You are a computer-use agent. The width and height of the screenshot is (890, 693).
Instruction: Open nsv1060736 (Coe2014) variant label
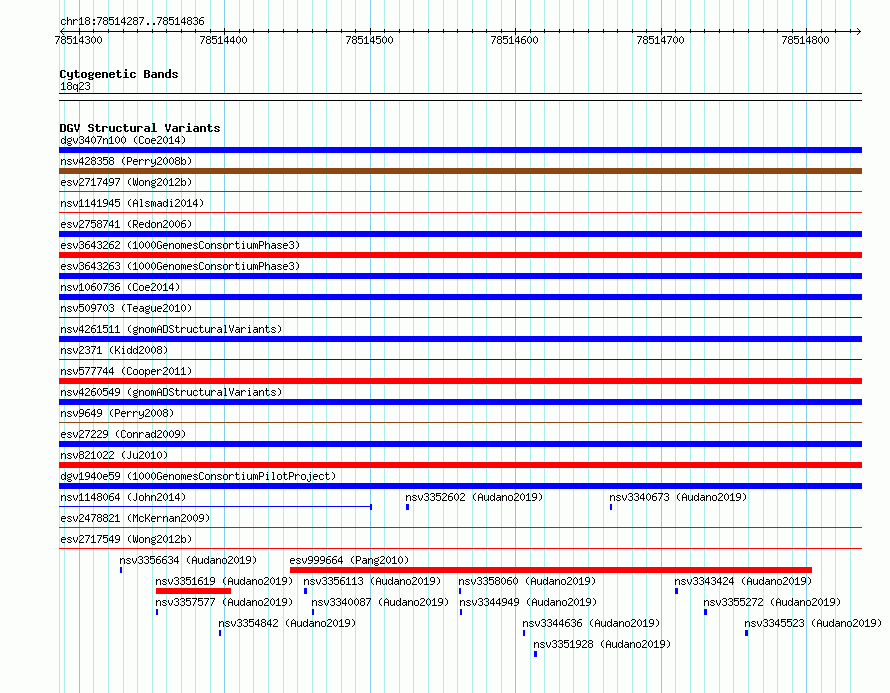coord(120,287)
